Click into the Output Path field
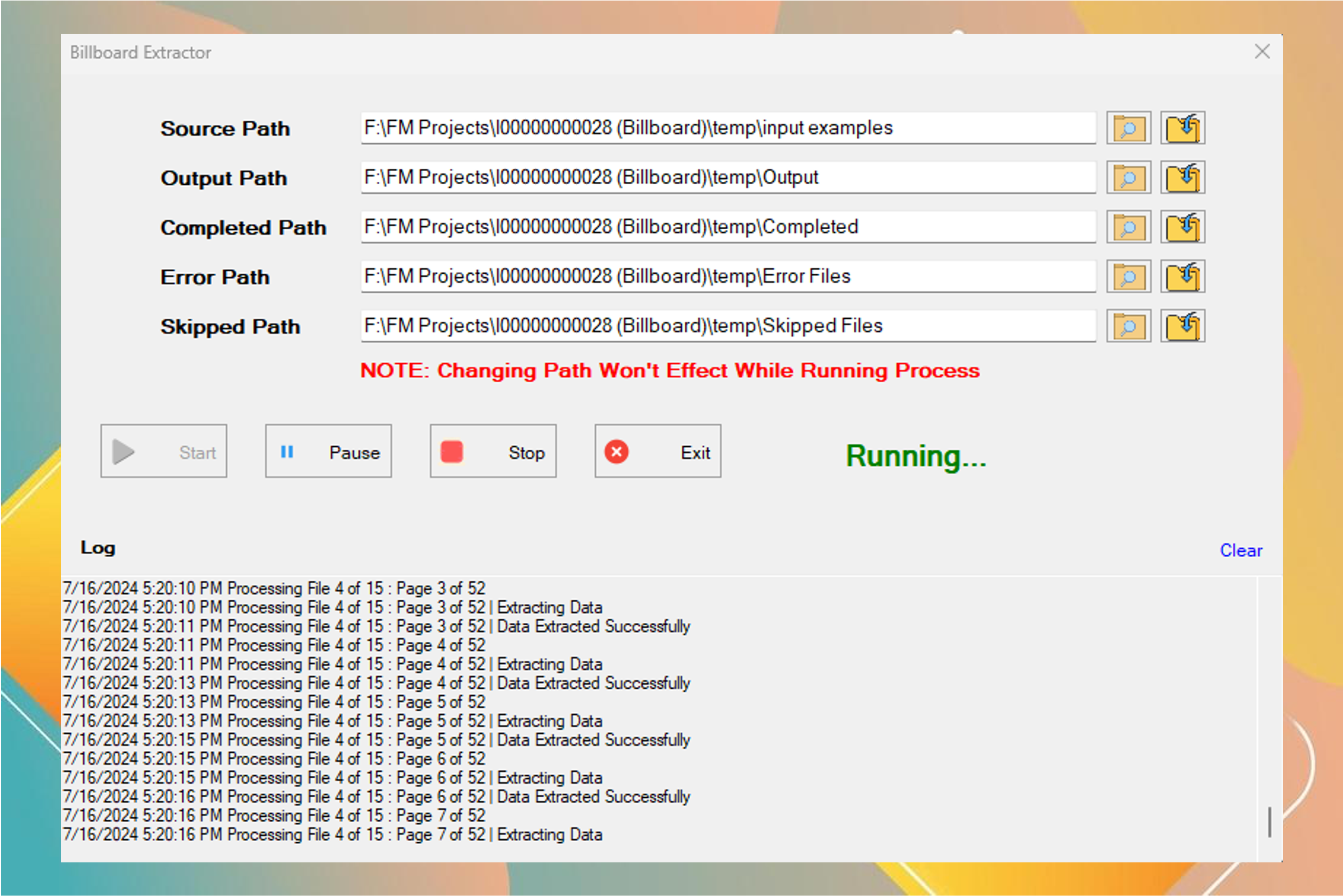The image size is (1344, 896). coord(728,178)
